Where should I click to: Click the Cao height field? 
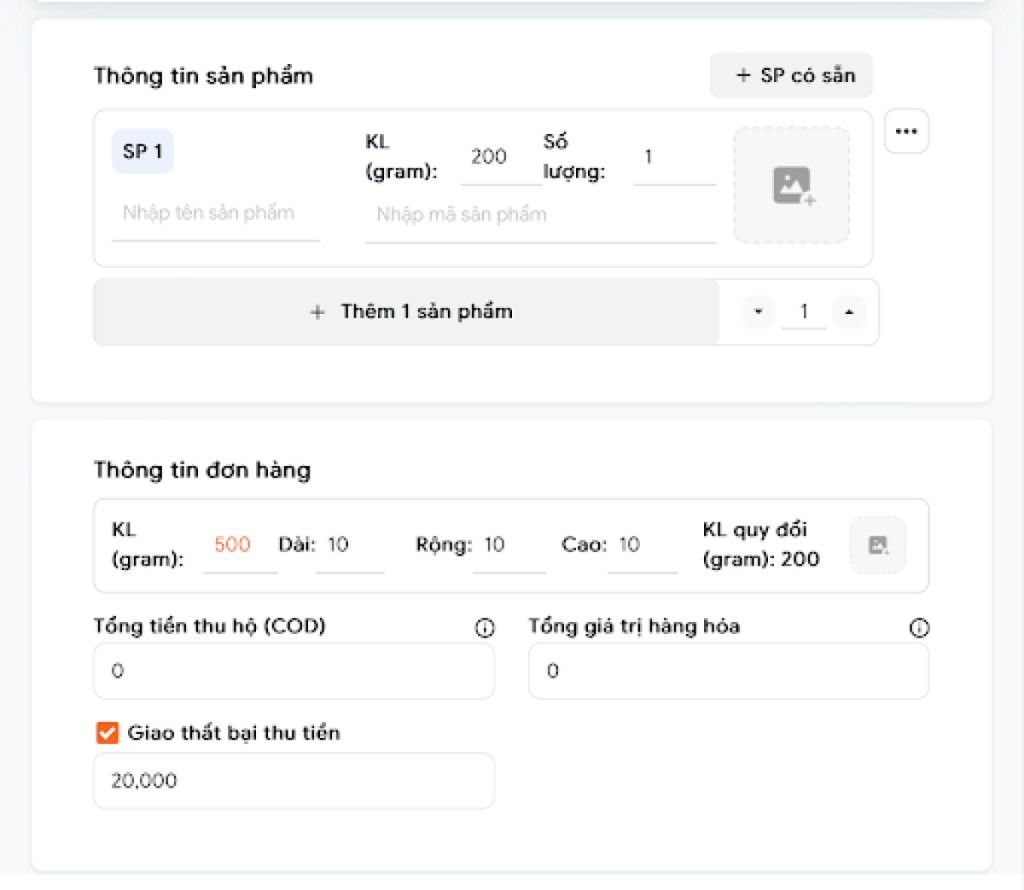coord(641,545)
